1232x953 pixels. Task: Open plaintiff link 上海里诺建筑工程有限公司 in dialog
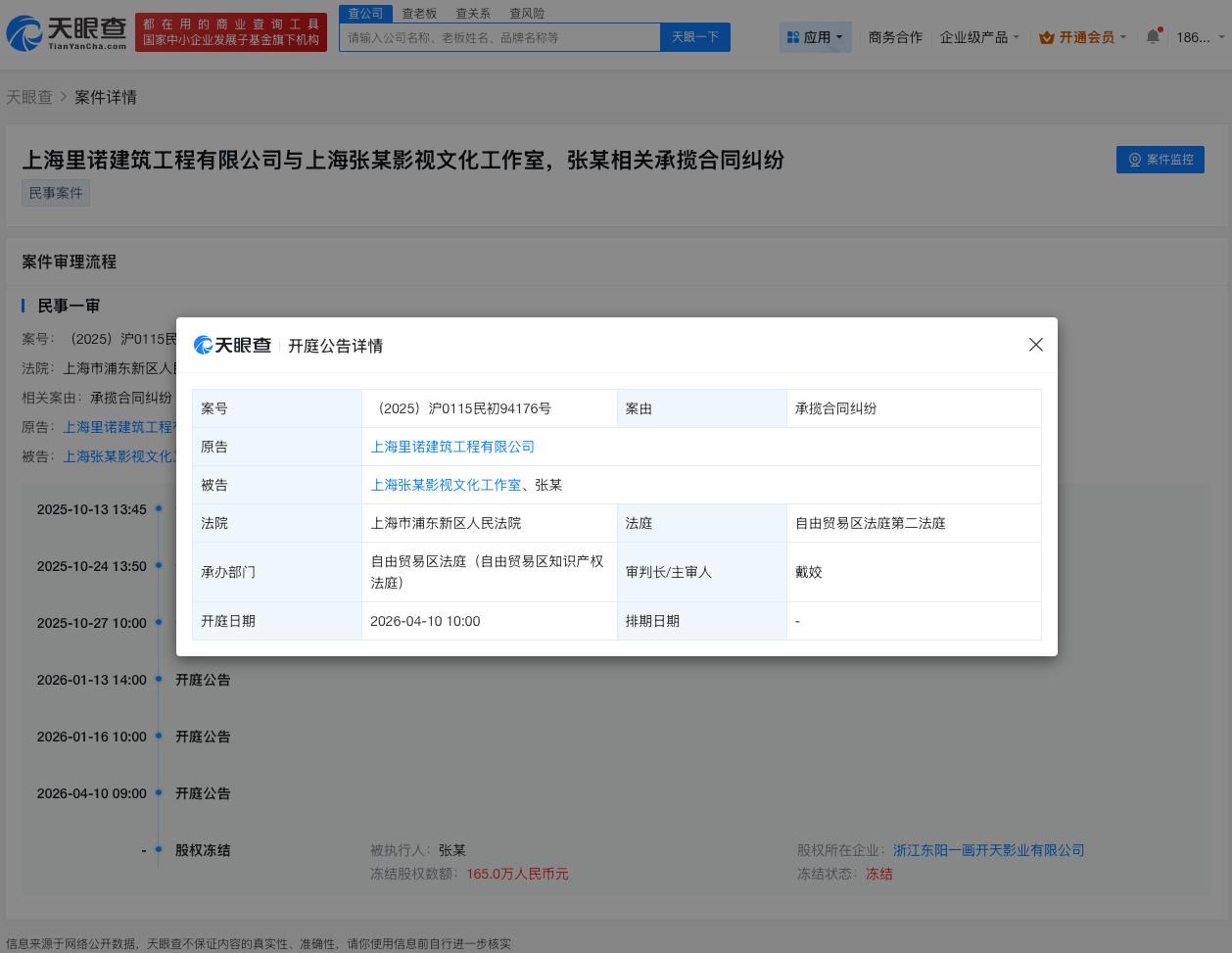[x=452, y=446]
